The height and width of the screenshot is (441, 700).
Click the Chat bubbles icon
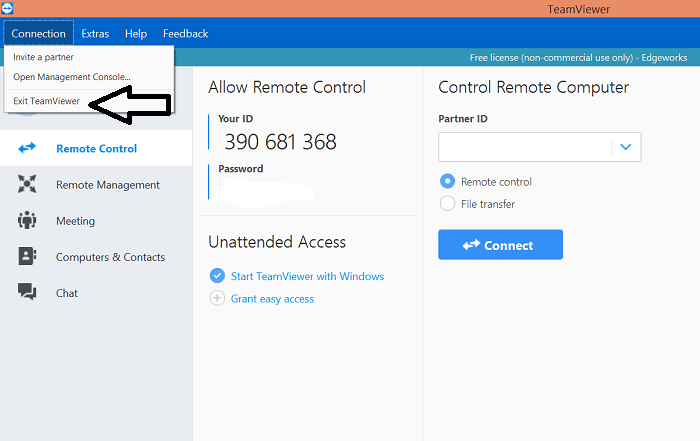pyautogui.click(x=27, y=291)
